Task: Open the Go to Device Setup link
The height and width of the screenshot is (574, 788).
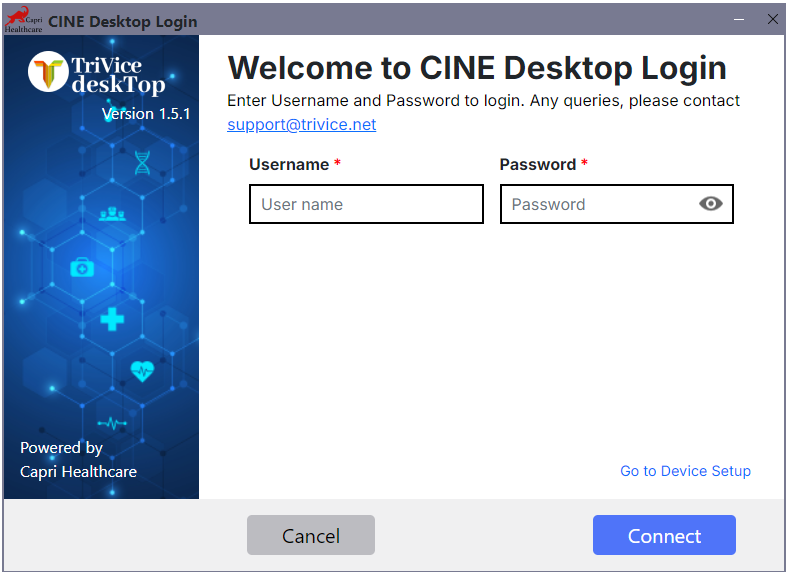Action: tap(685, 471)
